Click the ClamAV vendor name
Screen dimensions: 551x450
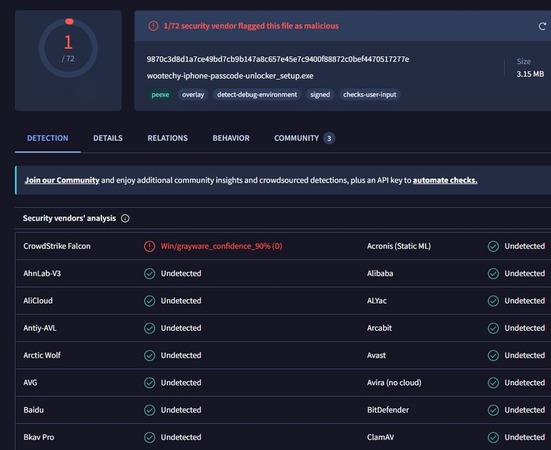(x=380, y=437)
